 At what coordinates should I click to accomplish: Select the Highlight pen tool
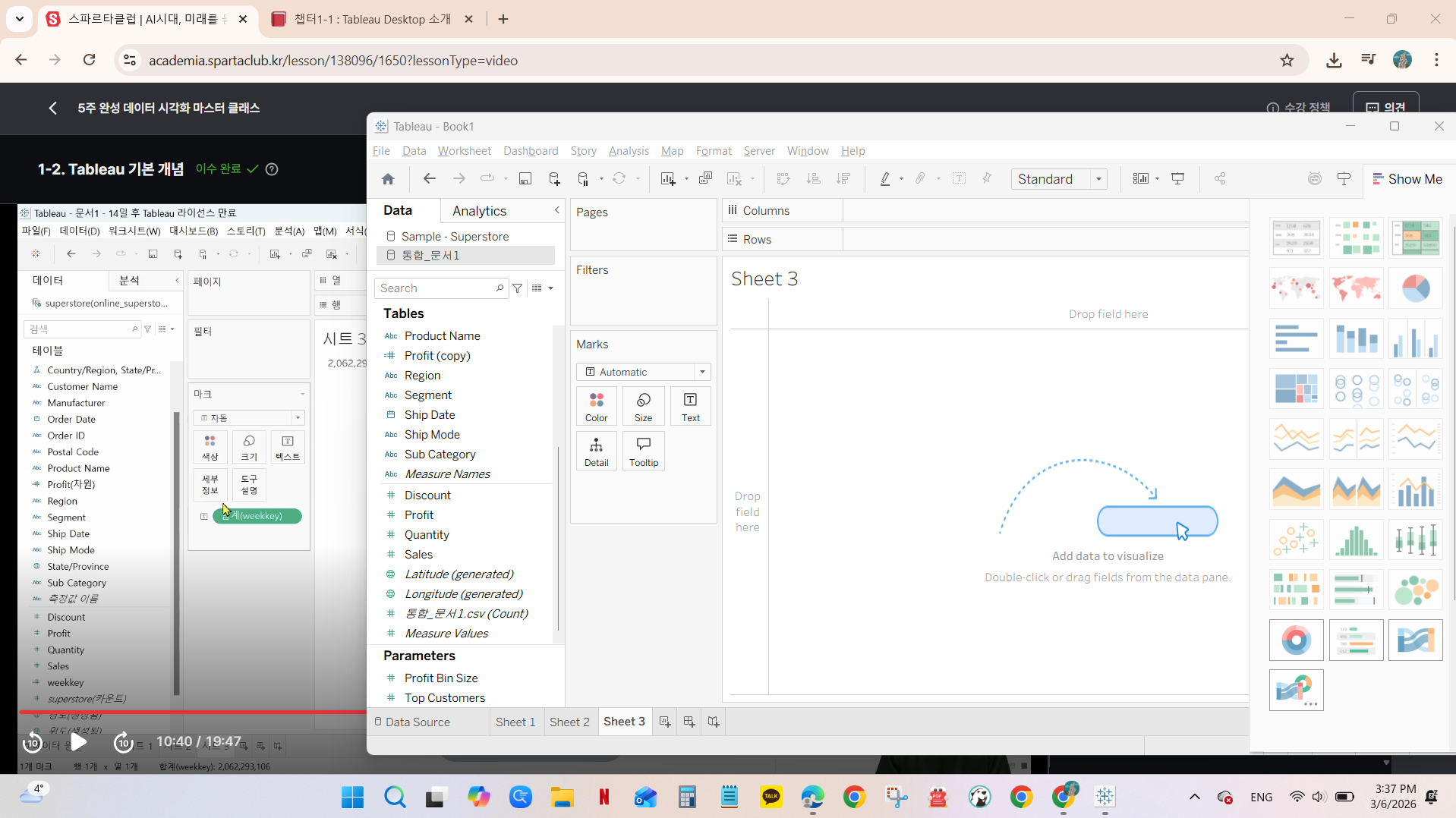884,179
